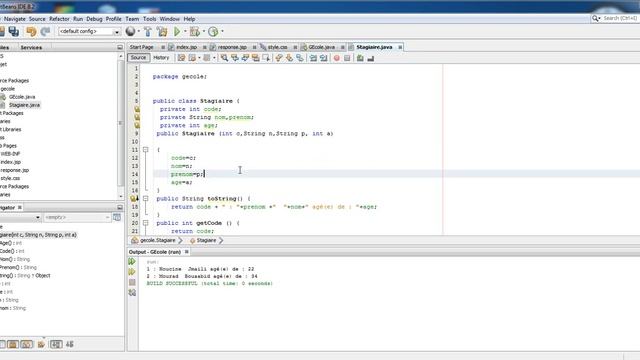The height and width of the screenshot is (360, 640).
Task: Switch to the GEcole.java tab
Action: pyautogui.click(x=322, y=47)
